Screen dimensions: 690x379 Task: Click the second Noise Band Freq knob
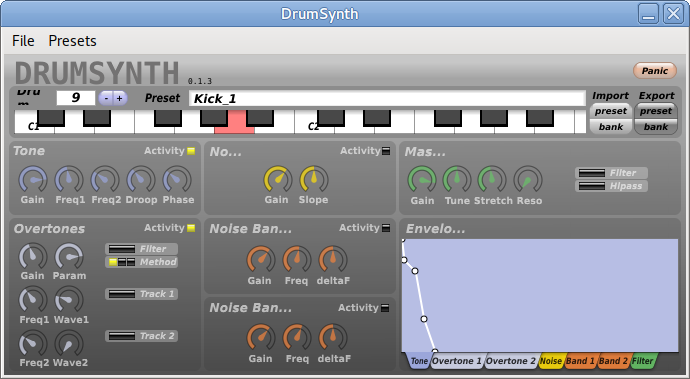pyautogui.click(x=297, y=338)
